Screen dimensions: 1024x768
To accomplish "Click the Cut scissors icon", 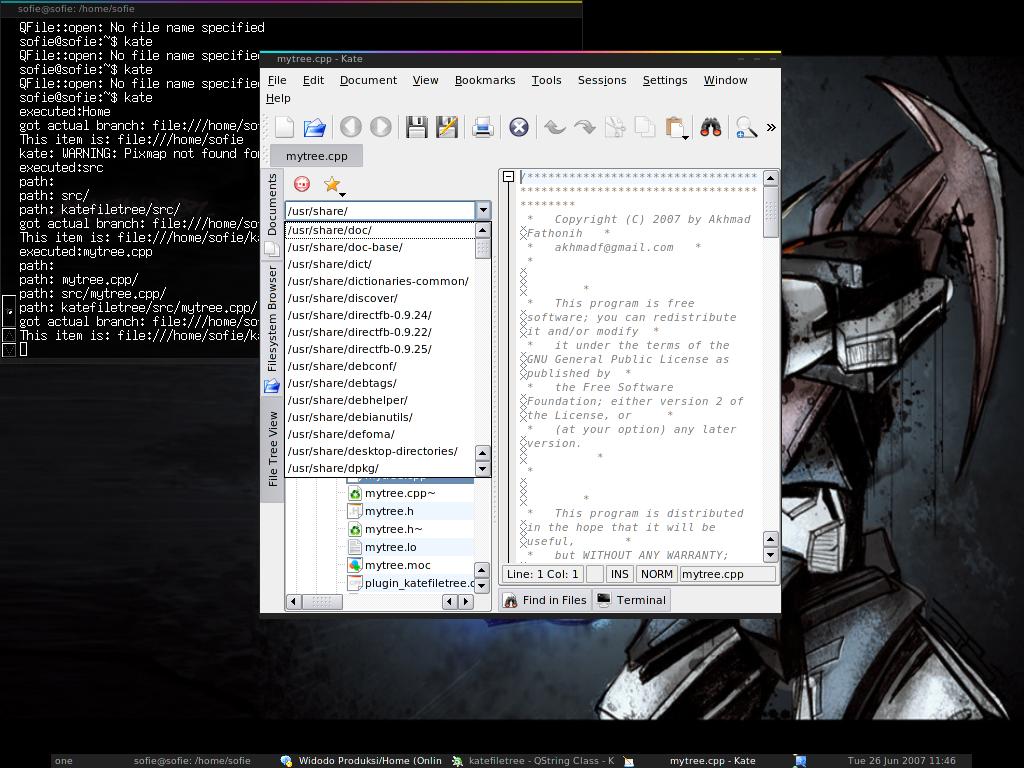I will point(615,127).
